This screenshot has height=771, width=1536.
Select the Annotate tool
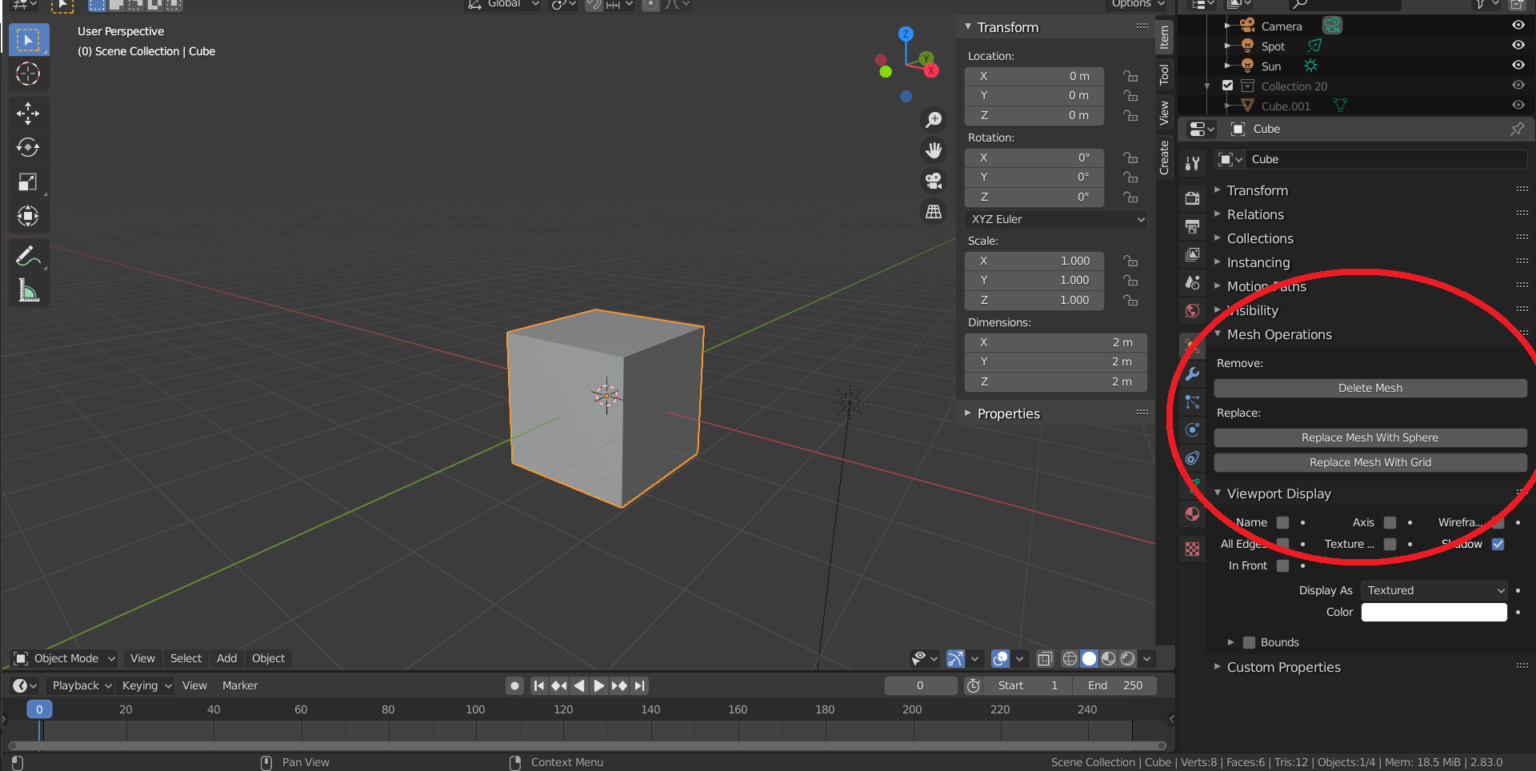[x=28, y=255]
